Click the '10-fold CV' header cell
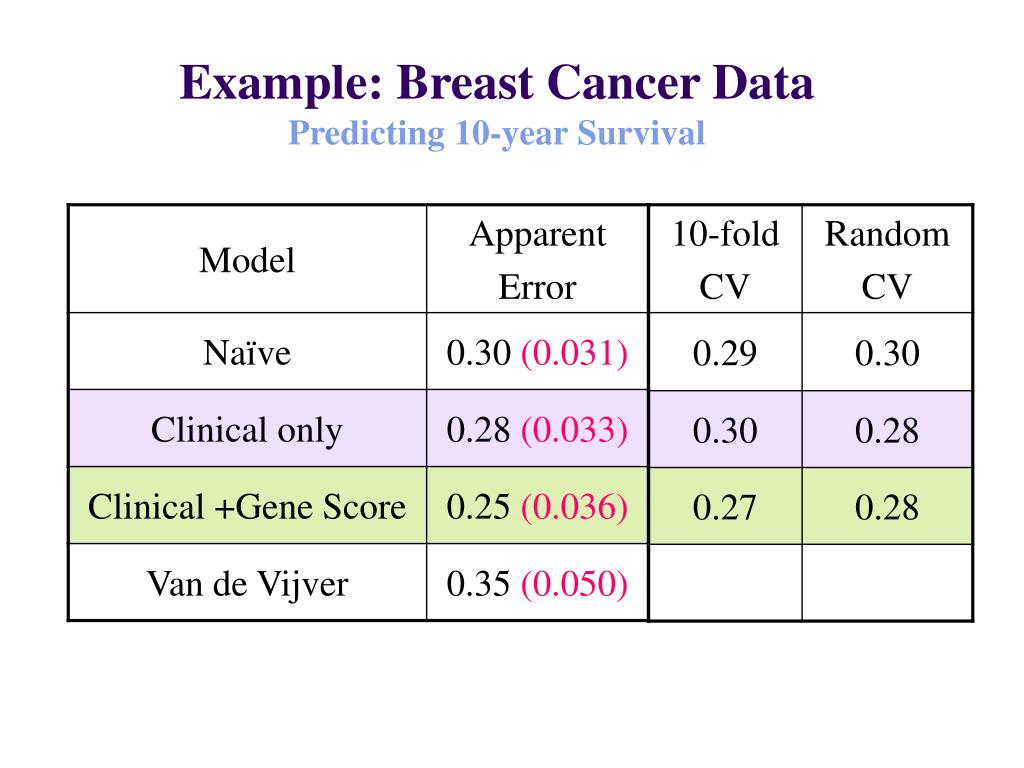This screenshot has height=768, width=1024. [725, 259]
